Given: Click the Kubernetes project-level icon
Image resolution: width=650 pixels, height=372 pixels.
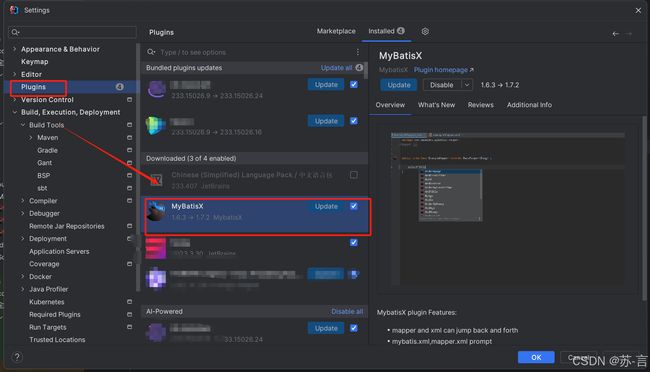Looking at the screenshot, I should [x=129, y=302].
